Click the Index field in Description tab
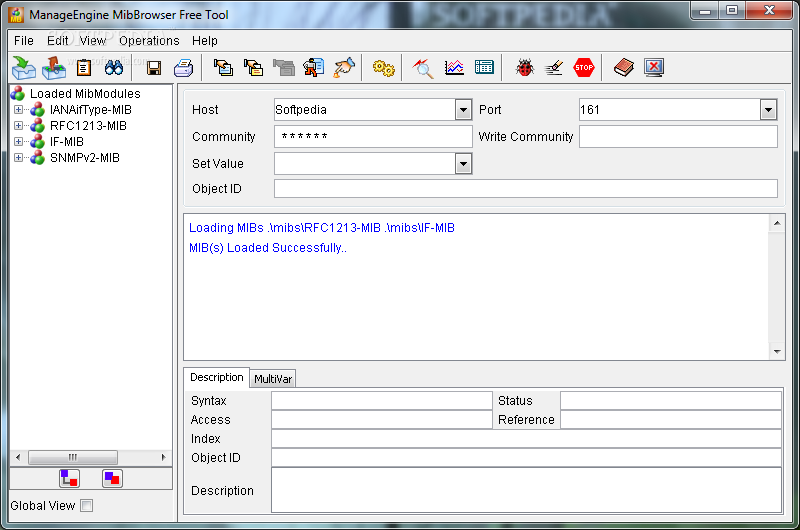Screen dimensions: 800x530 [x=526, y=439]
